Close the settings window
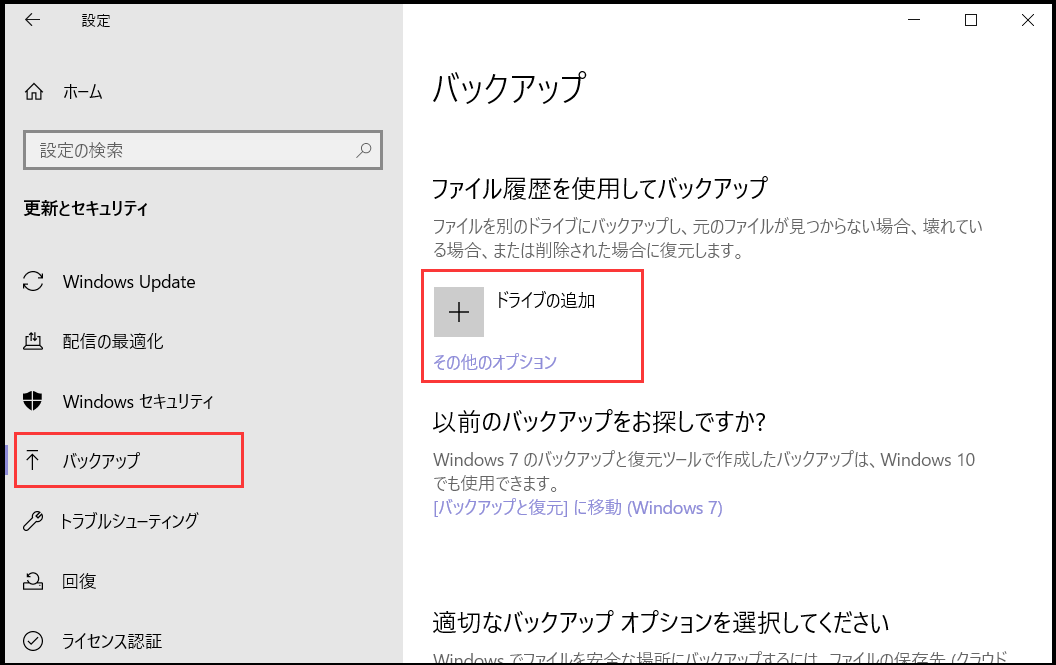 (x=1028, y=20)
